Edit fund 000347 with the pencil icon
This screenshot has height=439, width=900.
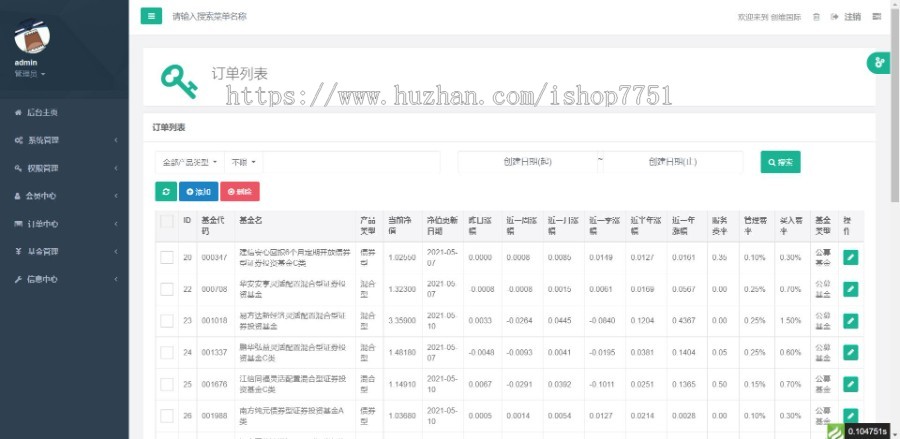pos(851,258)
